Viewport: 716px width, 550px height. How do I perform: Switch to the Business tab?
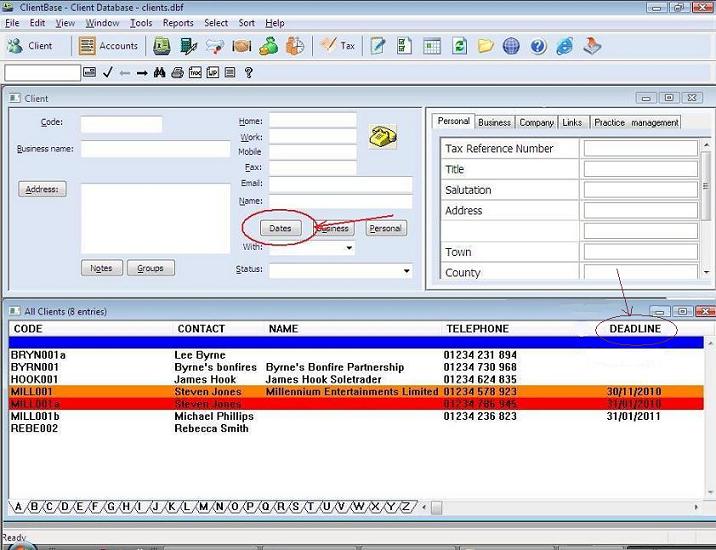click(494, 122)
